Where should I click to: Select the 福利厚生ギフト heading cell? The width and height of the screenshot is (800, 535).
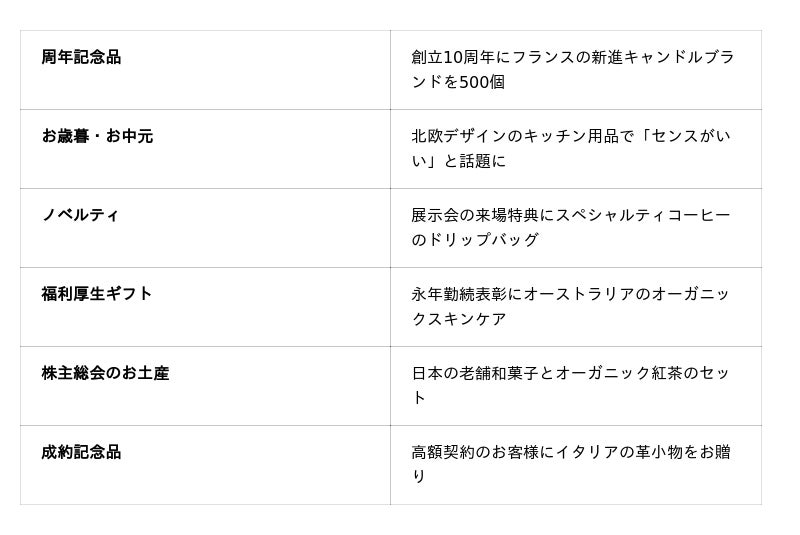(x=97, y=294)
